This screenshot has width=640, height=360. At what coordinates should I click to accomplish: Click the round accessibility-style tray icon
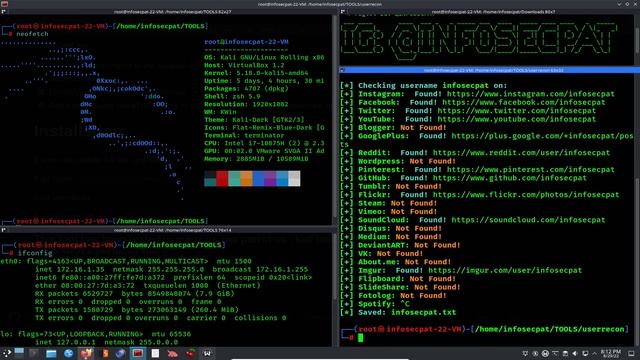tap(545, 353)
